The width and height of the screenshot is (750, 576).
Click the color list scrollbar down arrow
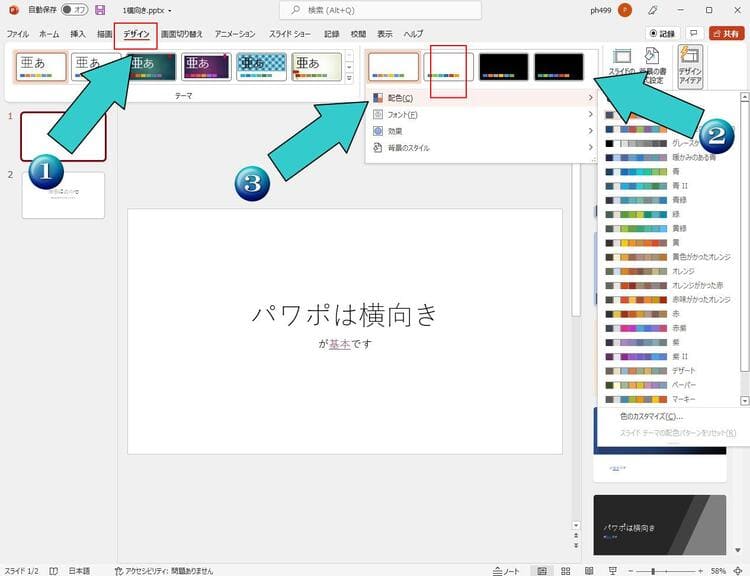click(744, 400)
